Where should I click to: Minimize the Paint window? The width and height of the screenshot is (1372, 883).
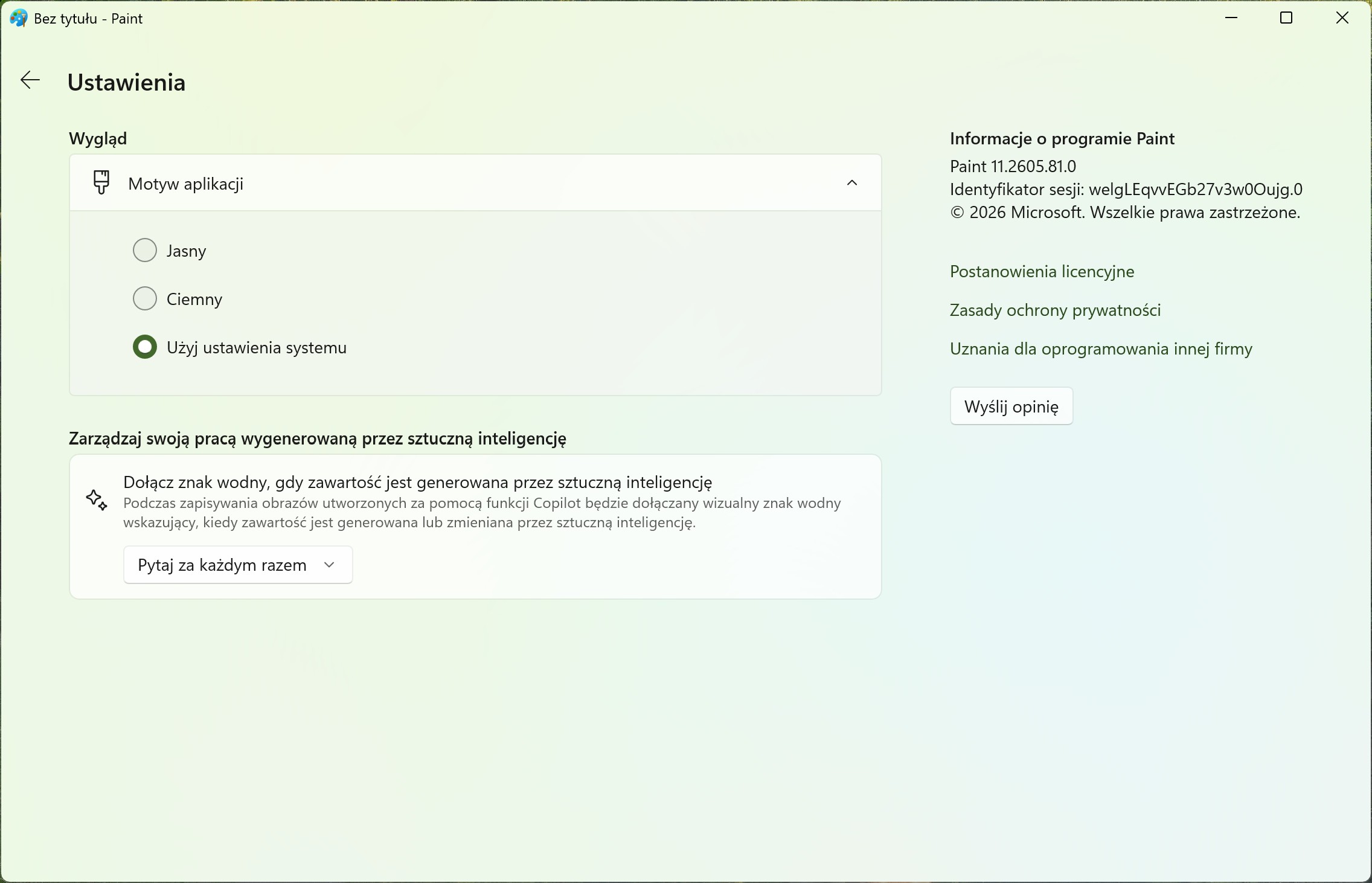1231,18
